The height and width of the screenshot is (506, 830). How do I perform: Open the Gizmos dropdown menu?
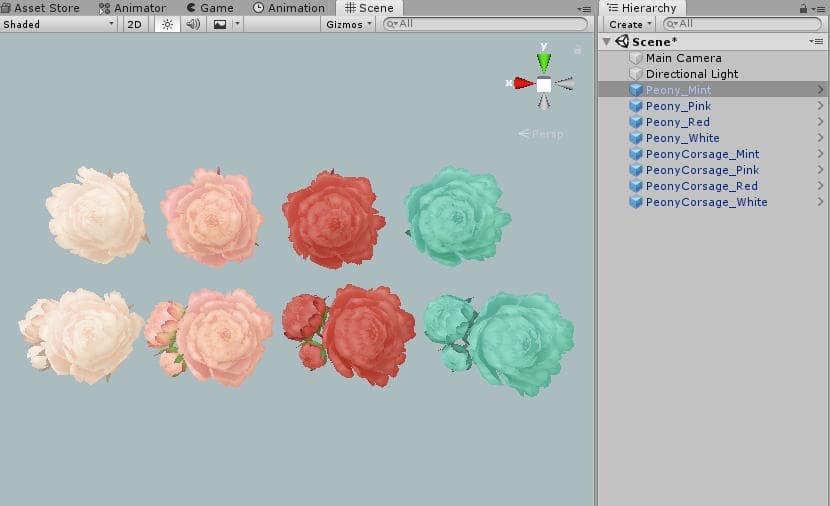click(349, 24)
